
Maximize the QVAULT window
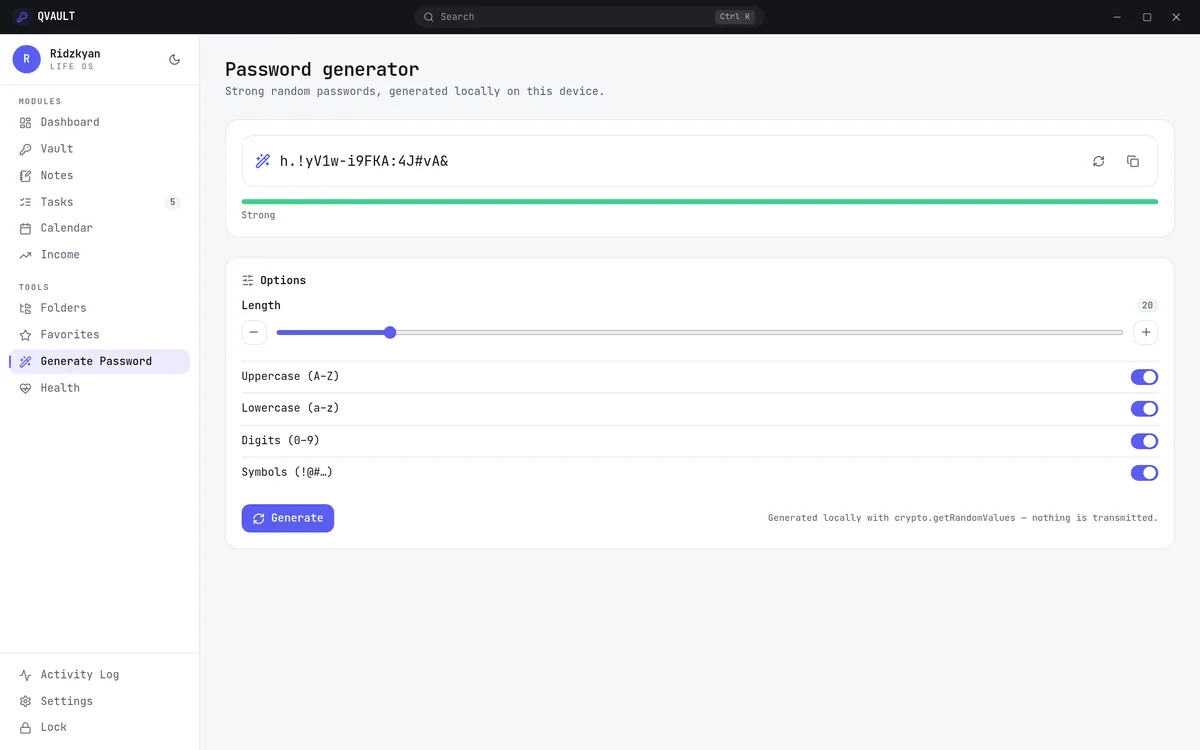[1147, 17]
